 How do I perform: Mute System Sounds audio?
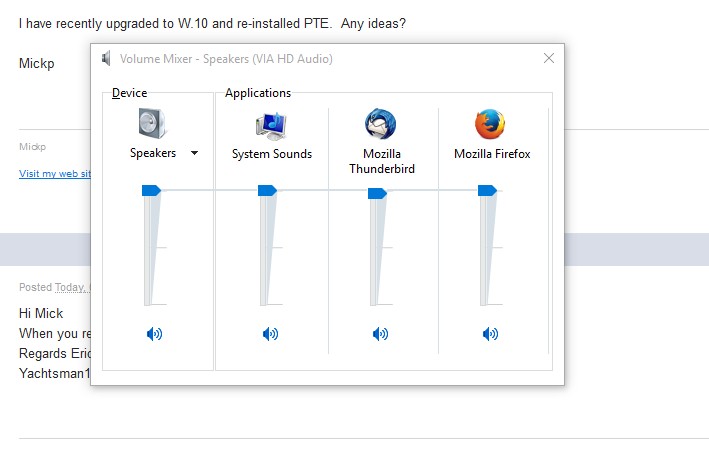(x=270, y=334)
